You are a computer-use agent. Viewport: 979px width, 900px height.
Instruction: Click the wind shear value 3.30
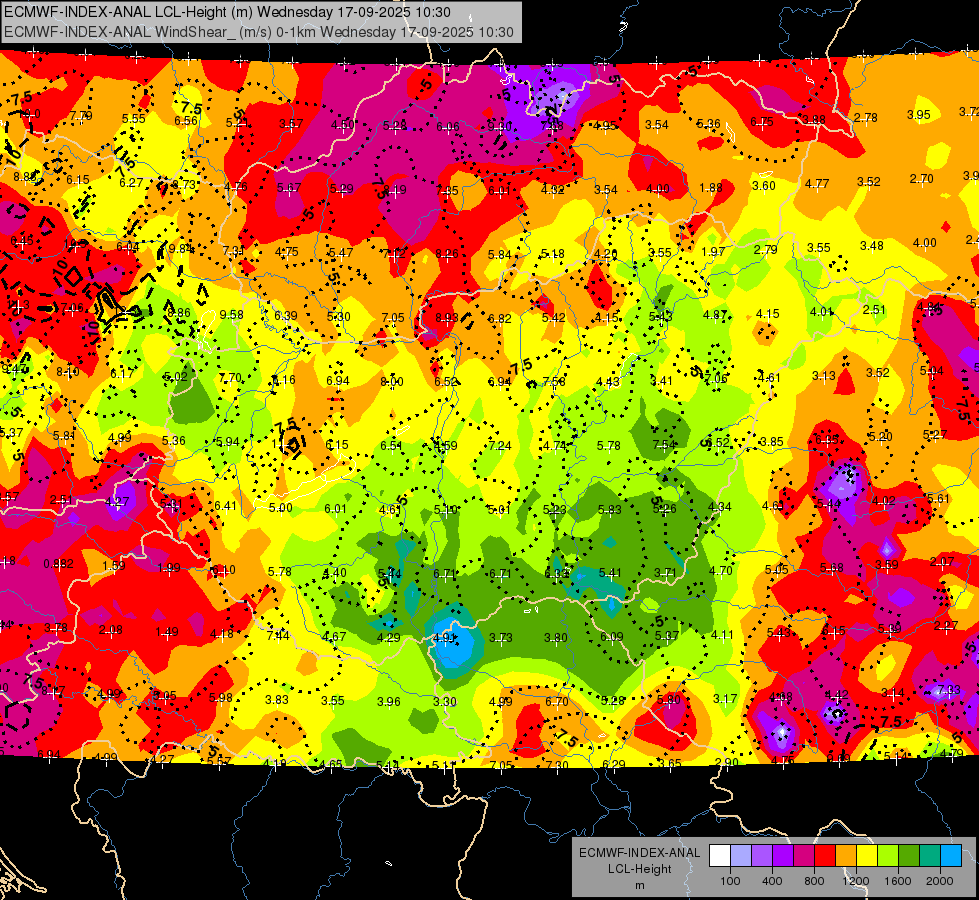445,701
